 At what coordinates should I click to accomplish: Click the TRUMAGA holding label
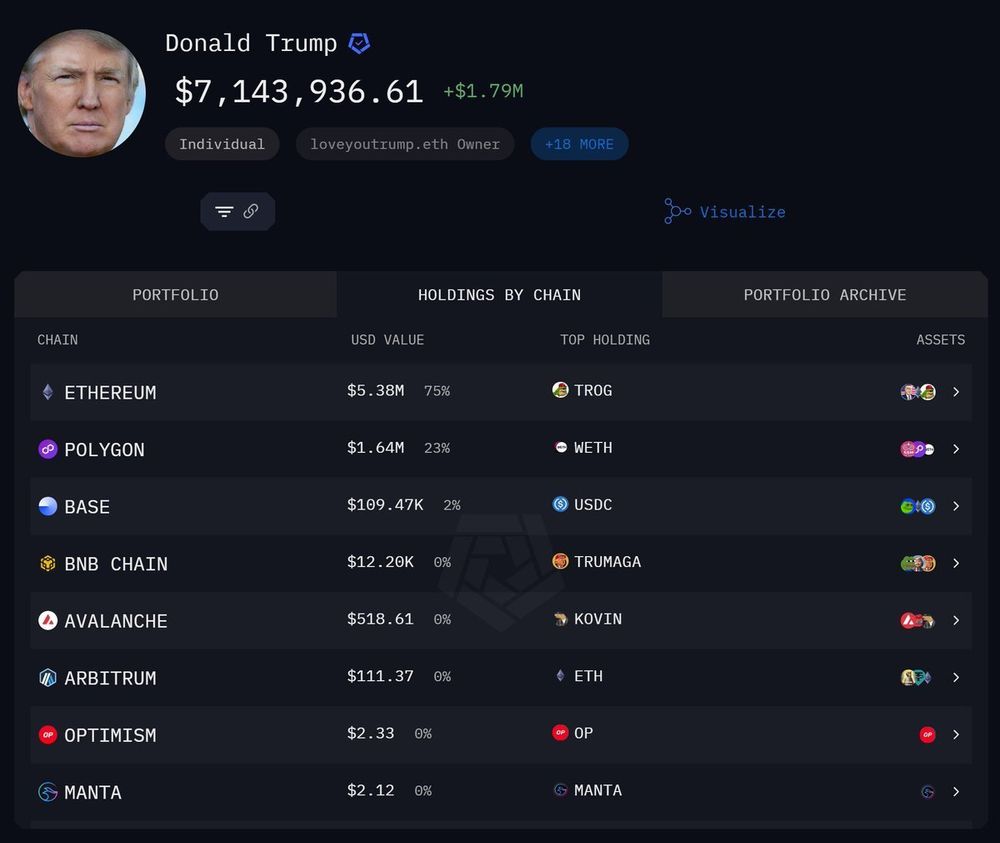click(608, 562)
